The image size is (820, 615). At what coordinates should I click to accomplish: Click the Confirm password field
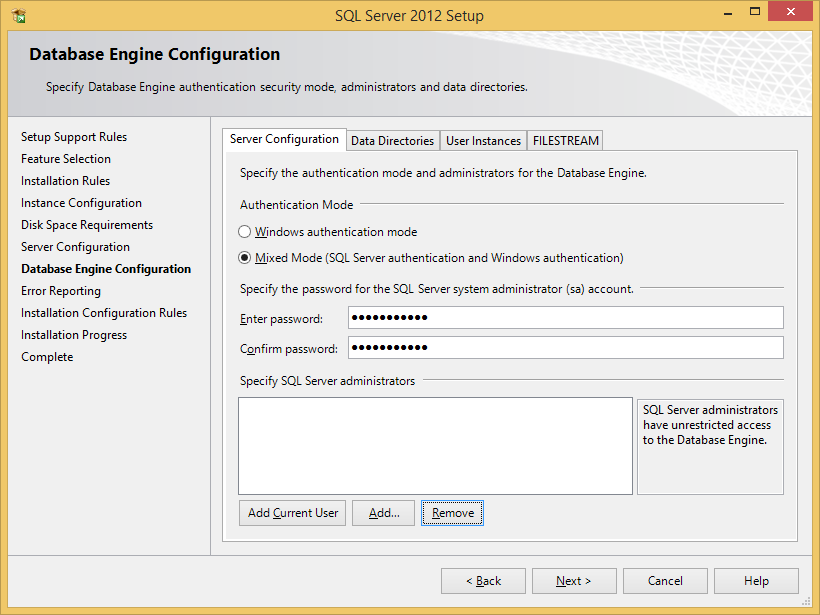coord(566,347)
